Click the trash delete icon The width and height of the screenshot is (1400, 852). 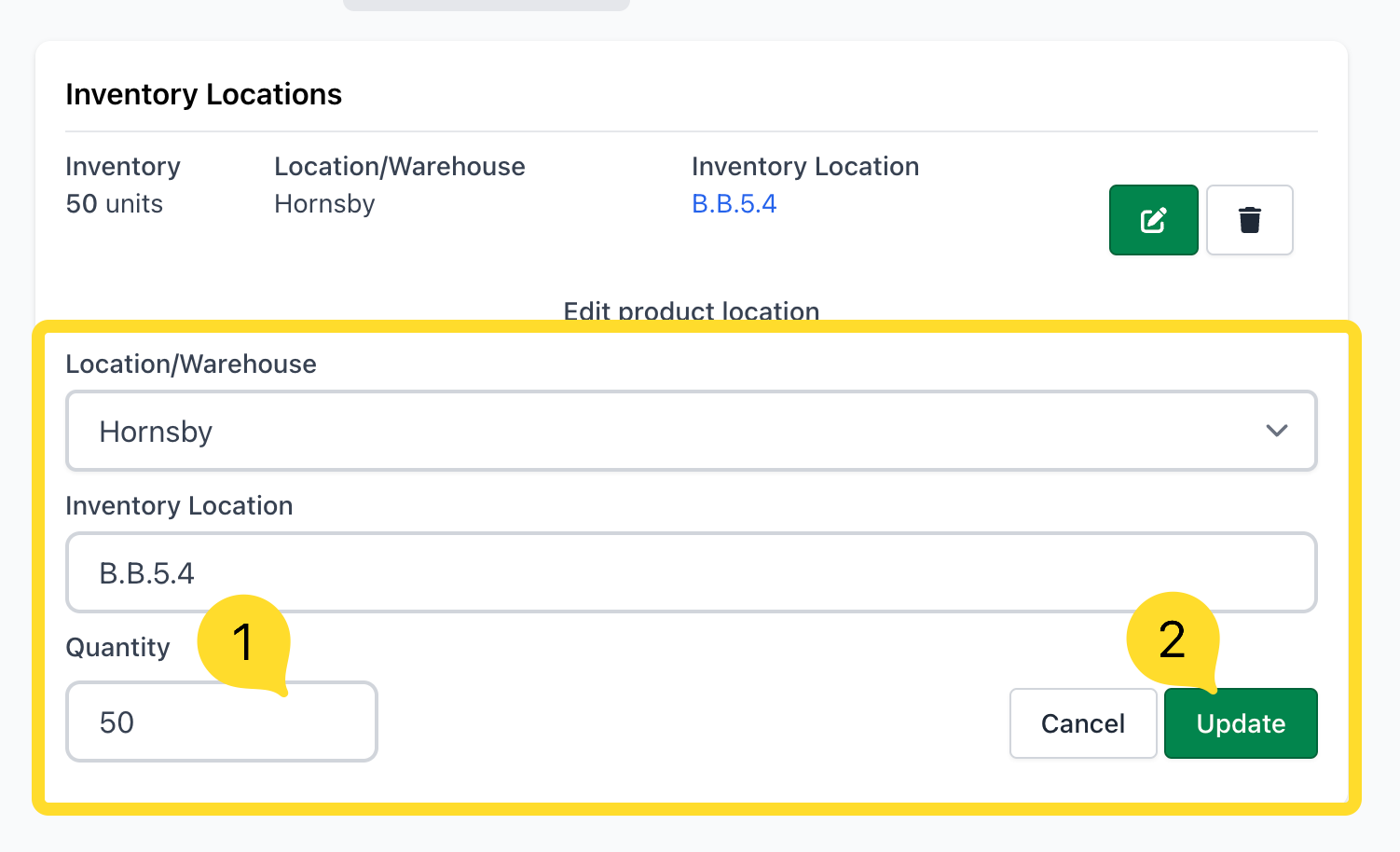coord(1249,220)
